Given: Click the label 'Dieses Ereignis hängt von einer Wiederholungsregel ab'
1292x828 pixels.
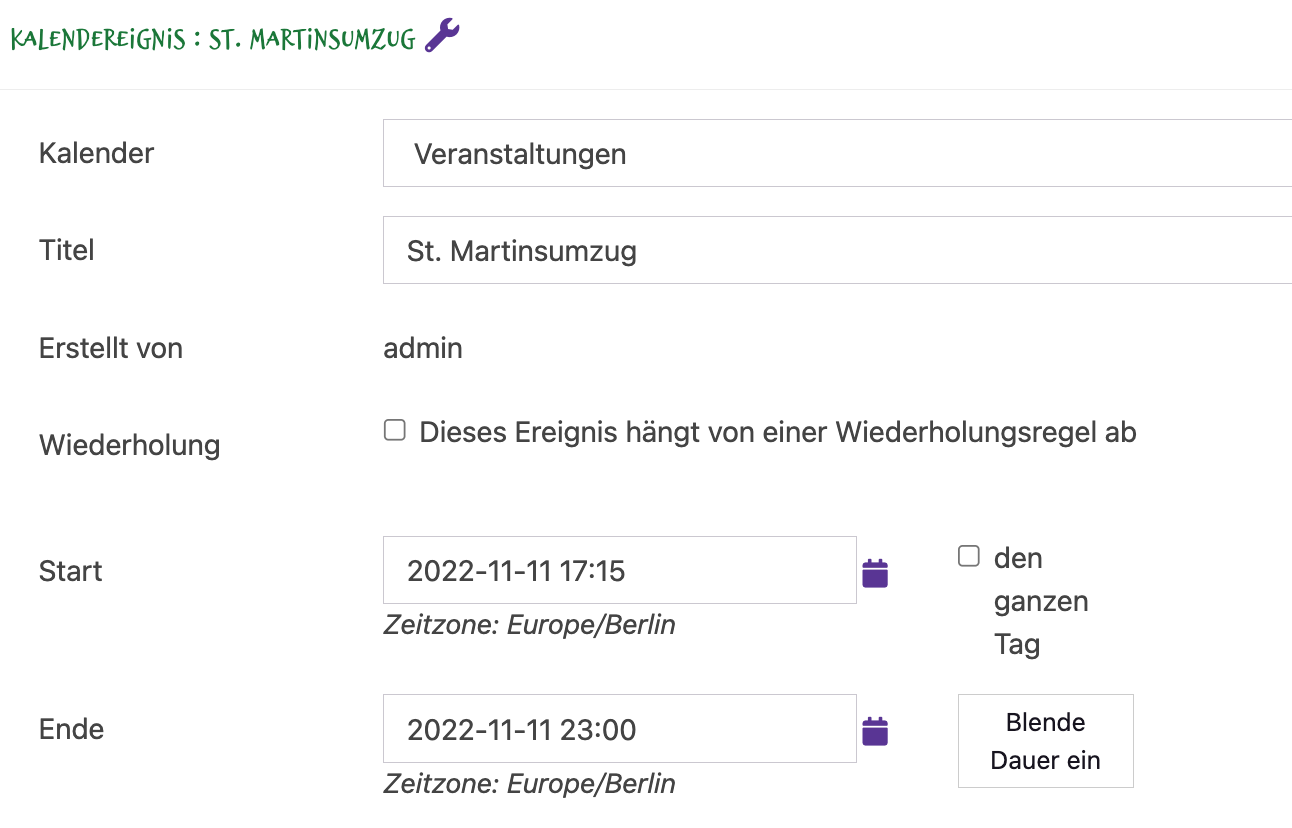Looking at the screenshot, I should tap(778, 432).
